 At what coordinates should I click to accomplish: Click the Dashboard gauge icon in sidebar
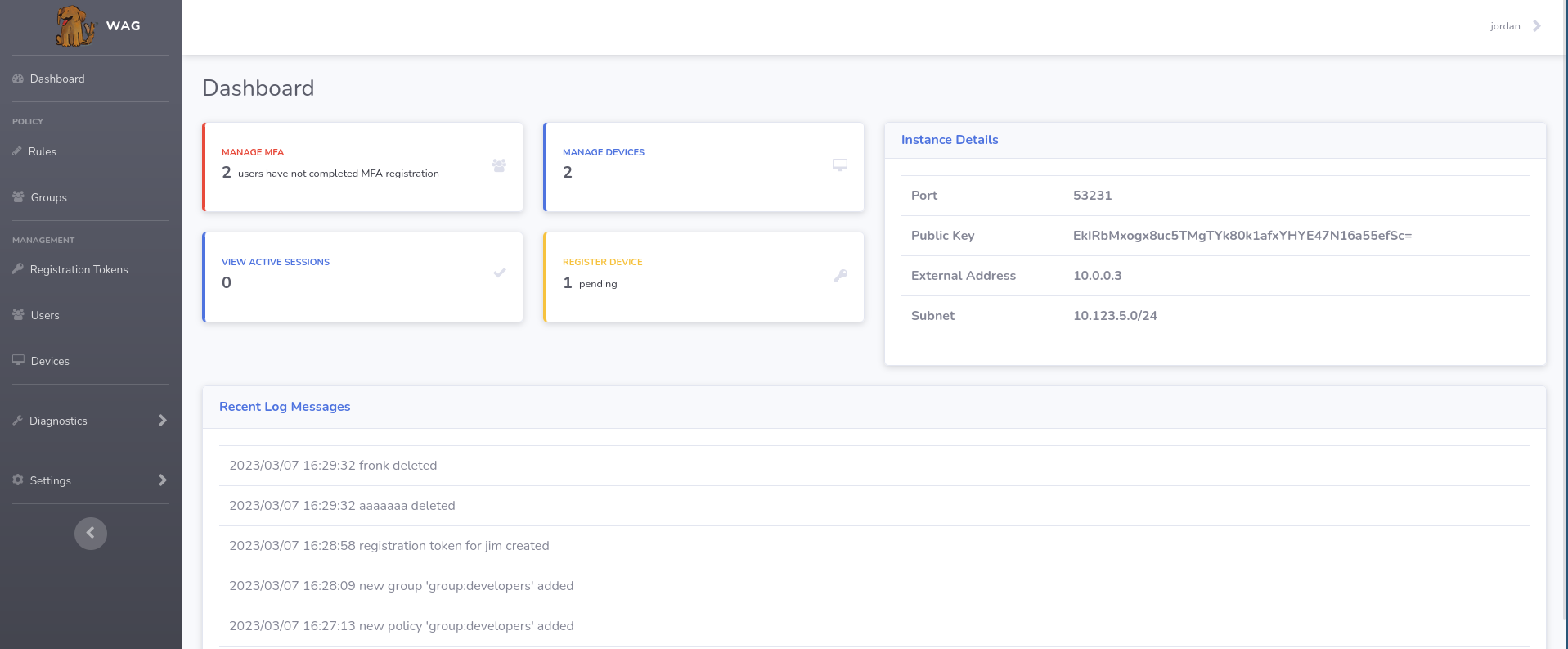(x=18, y=79)
